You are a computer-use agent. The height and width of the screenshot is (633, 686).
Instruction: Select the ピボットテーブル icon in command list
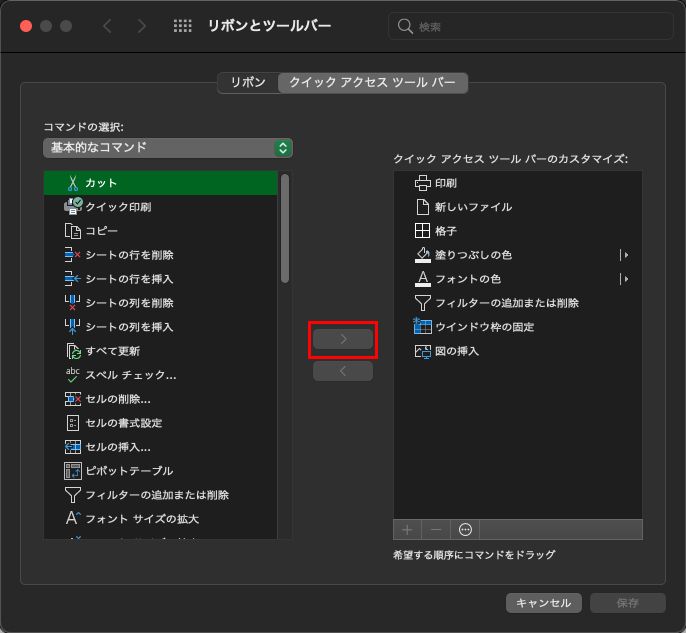pos(73,471)
